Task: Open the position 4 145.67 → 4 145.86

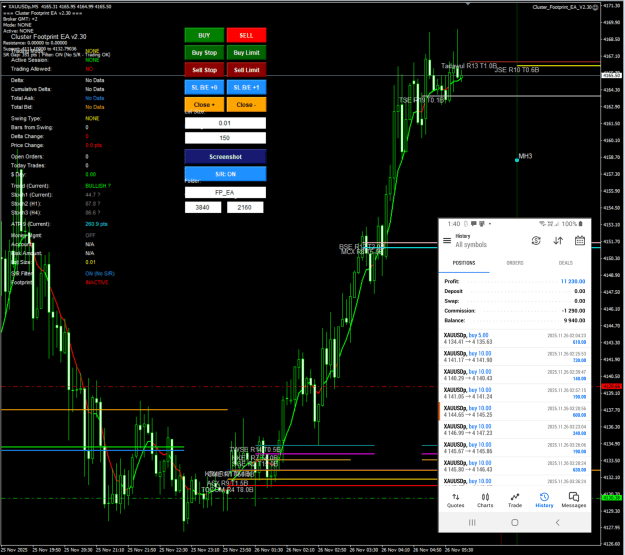Action: (515, 448)
